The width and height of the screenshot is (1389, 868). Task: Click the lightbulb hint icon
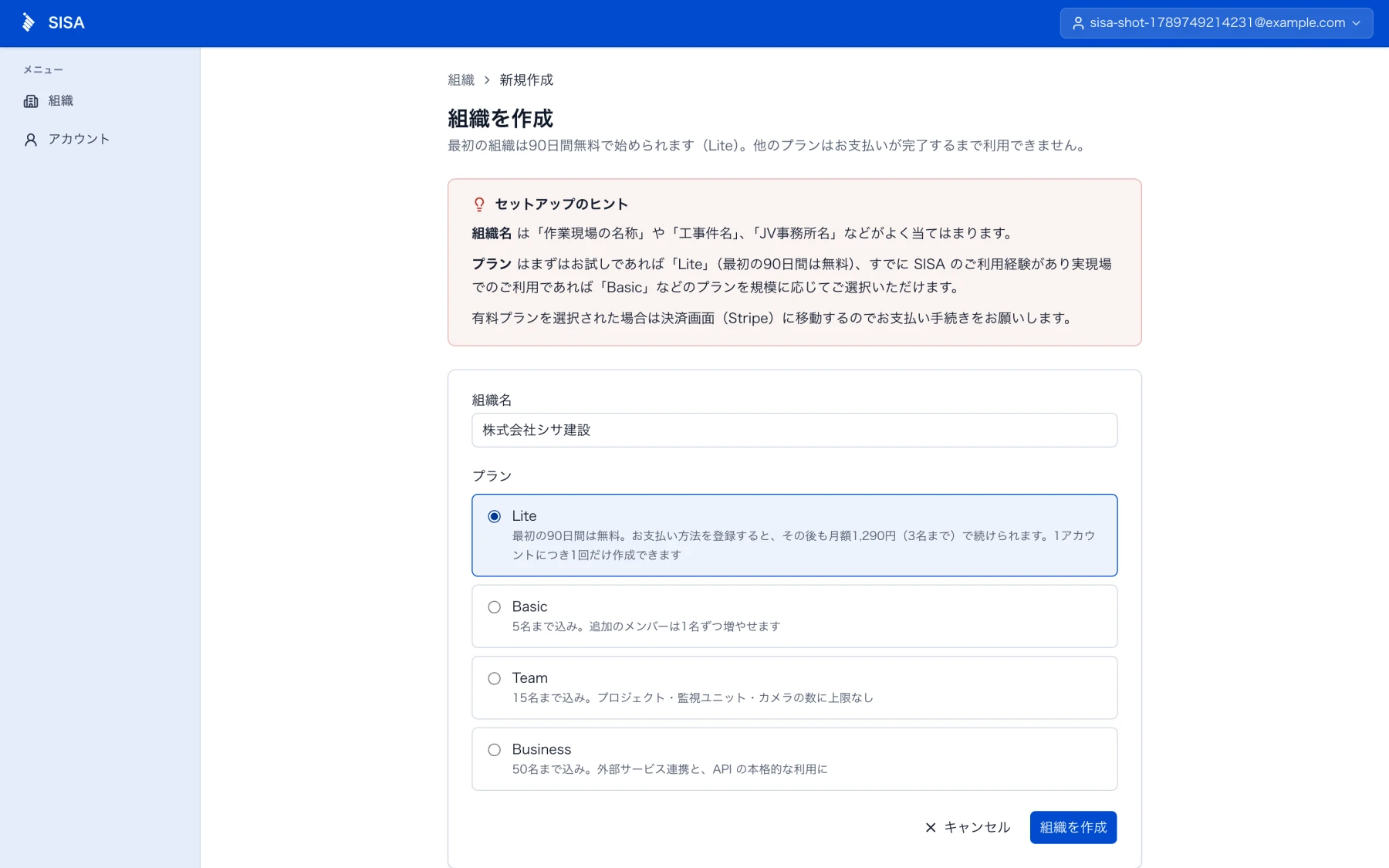479,204
